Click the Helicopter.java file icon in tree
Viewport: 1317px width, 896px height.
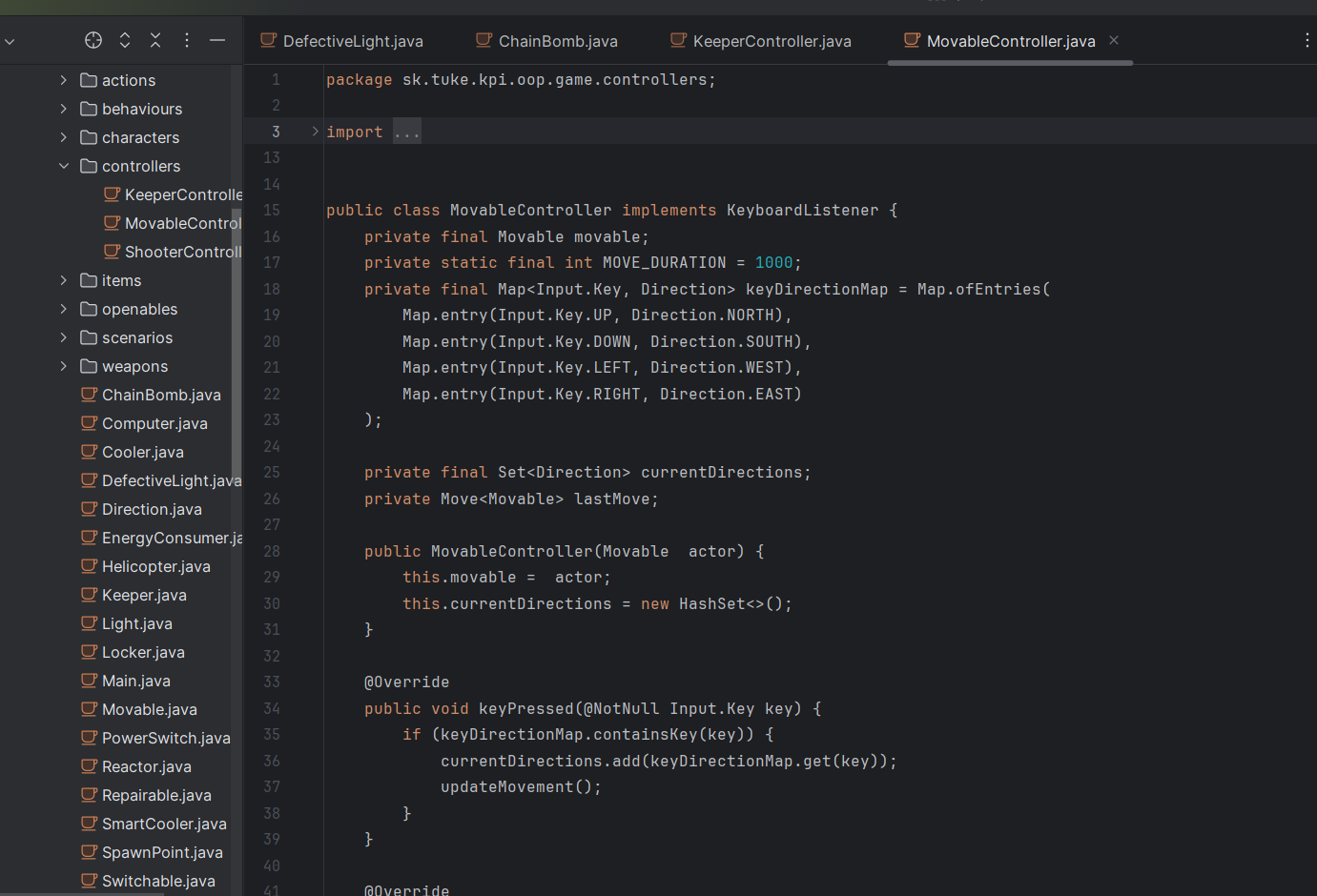(x=89, y=566)
